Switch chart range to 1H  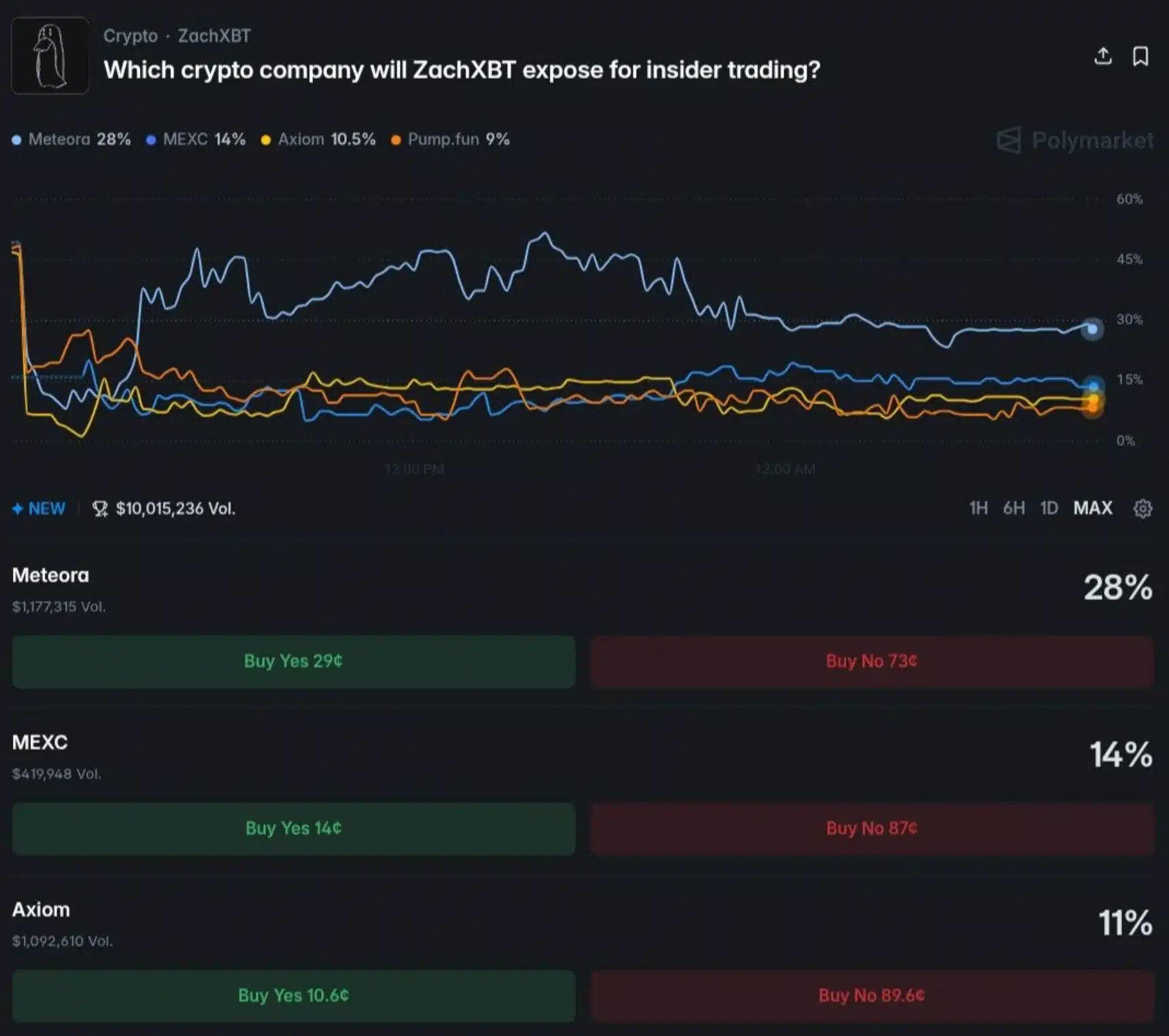click(x=978, y=508)
